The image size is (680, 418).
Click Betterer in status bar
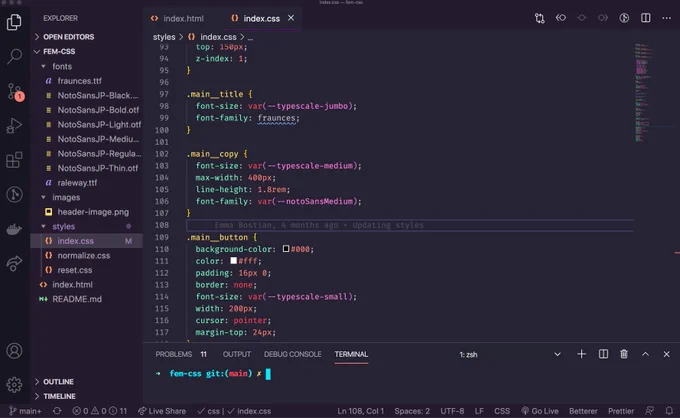tap(583, 411)
